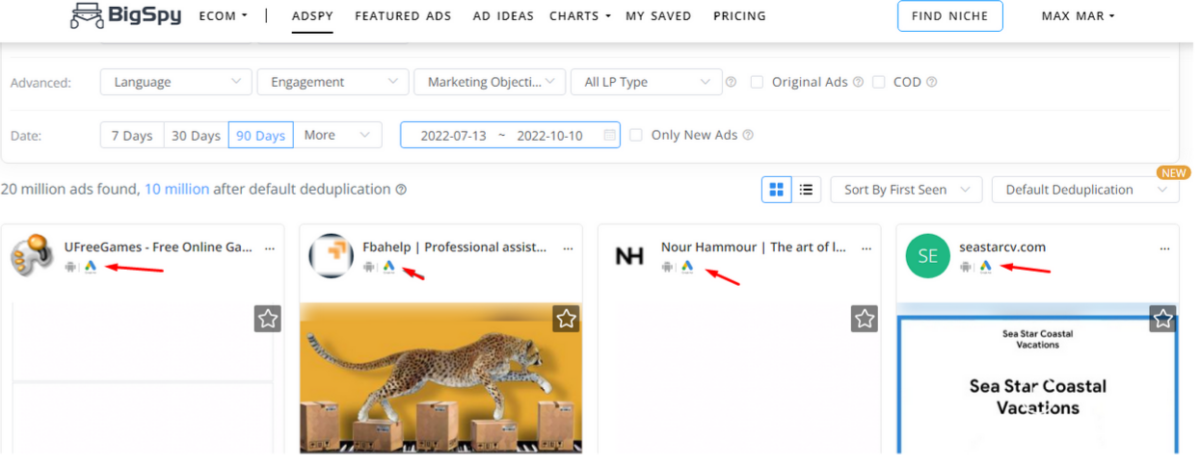Open AD IDEAS page

tap(503, 16)
